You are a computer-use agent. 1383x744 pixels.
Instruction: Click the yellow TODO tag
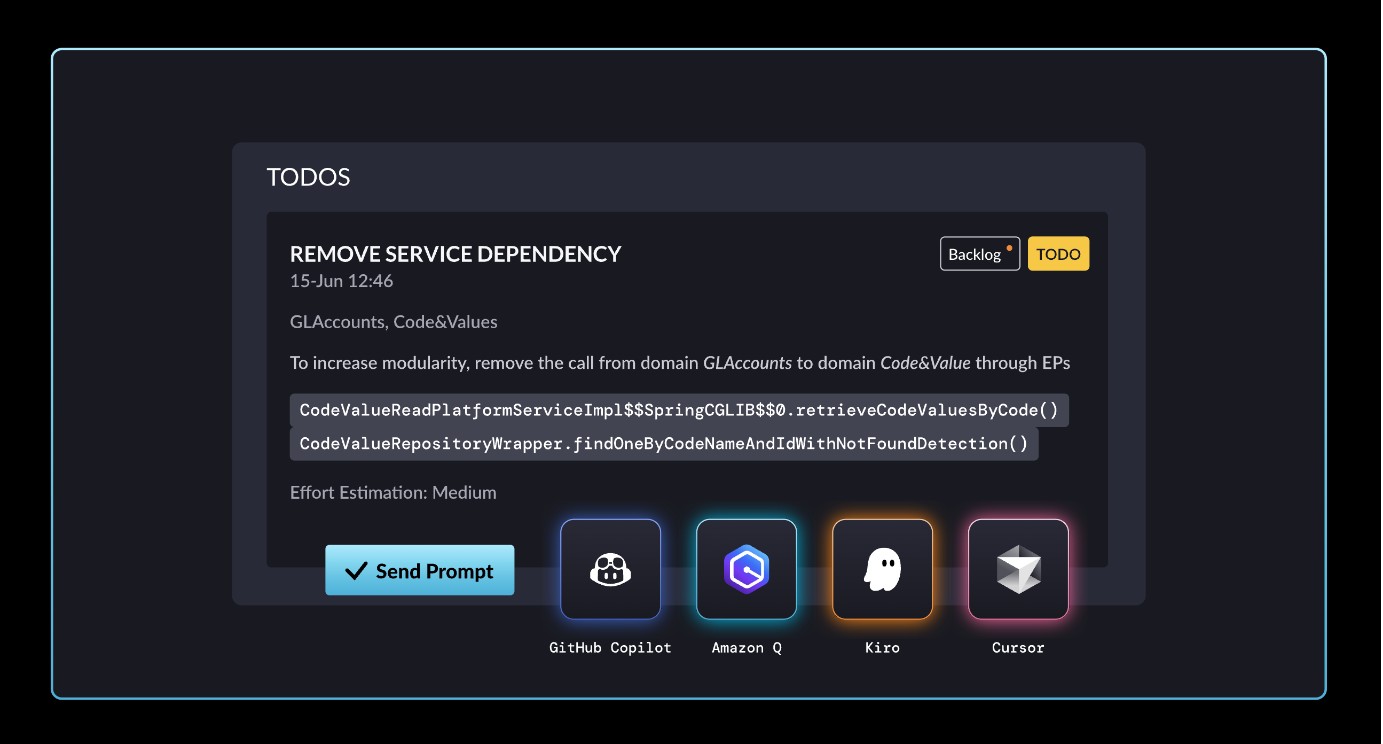pyautogui.click(x=1058, y=254)
